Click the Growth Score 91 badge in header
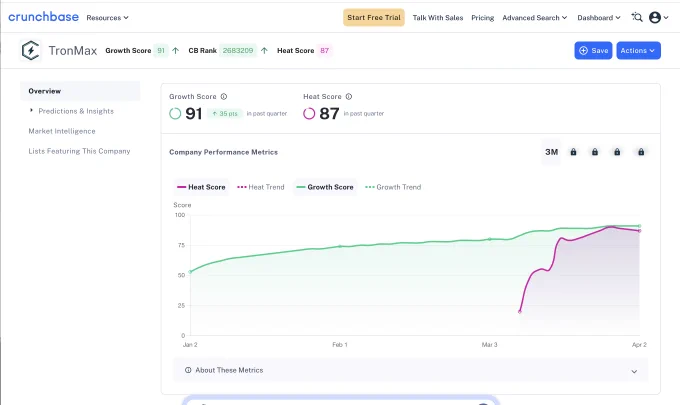680x405 pixels. point(161,51)
